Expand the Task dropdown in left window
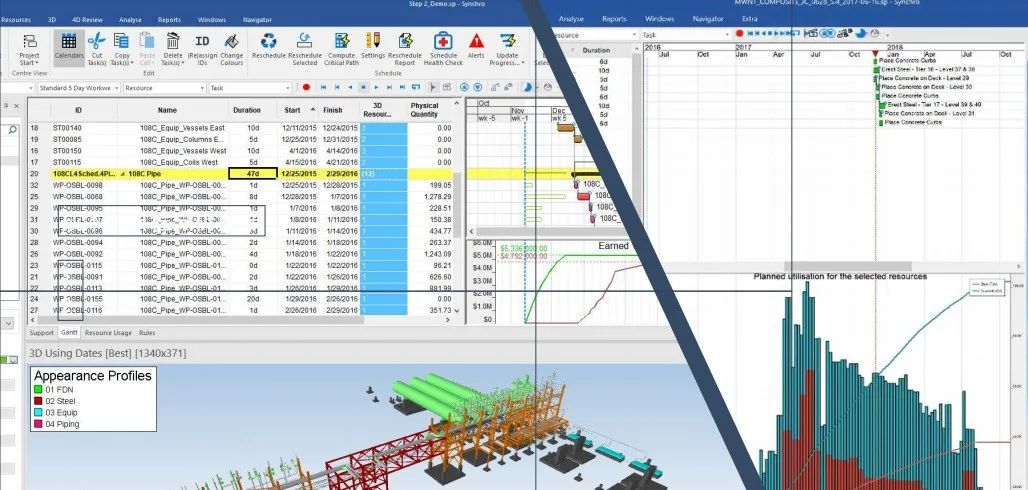 [x=290, y=88]
